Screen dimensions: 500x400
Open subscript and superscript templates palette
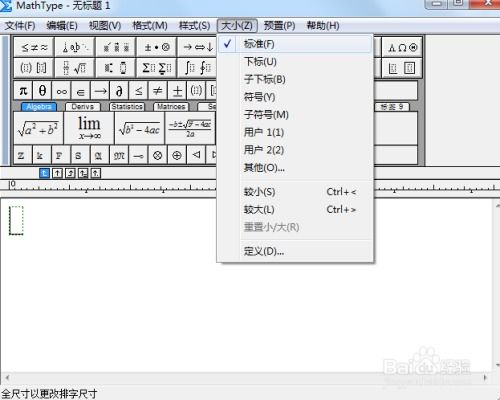[116, 68]
